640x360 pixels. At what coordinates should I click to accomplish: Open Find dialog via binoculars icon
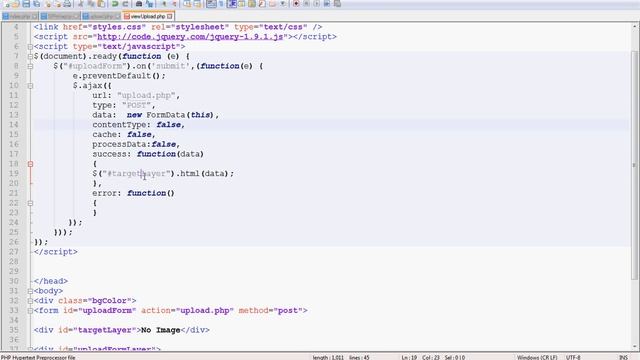(x=139, y=4)
